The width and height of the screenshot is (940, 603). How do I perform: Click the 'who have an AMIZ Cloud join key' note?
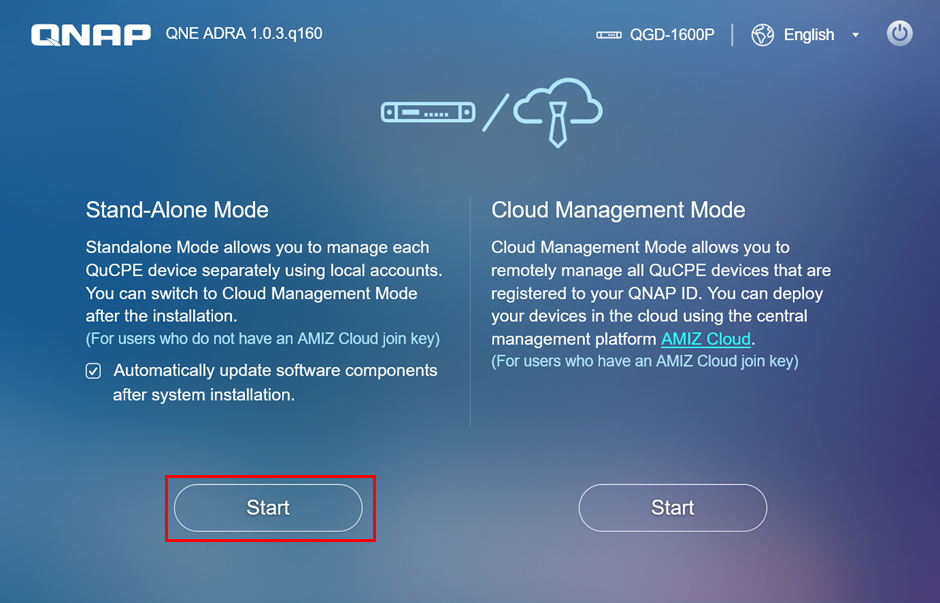pyautogui.click(x=644, y=361)
